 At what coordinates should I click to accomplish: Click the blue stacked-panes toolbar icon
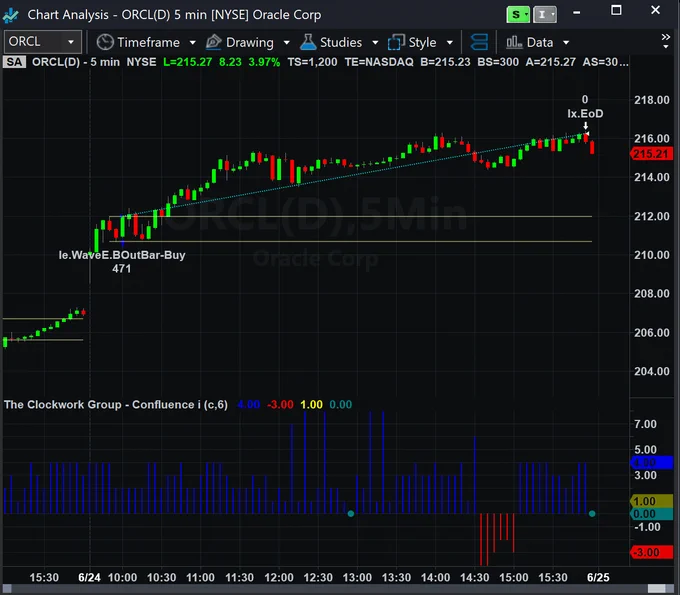tap(479, 42)
